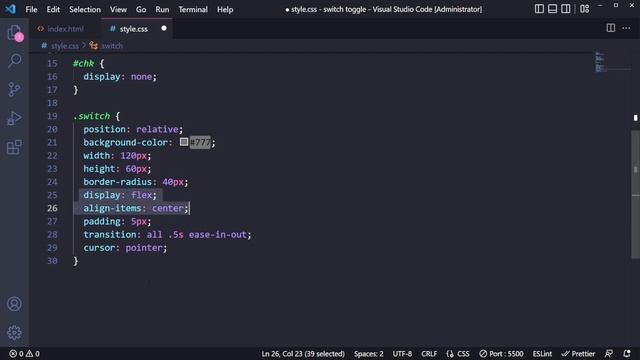
Task: Open the Manage gear settings icon
Action: pos(14,333)
